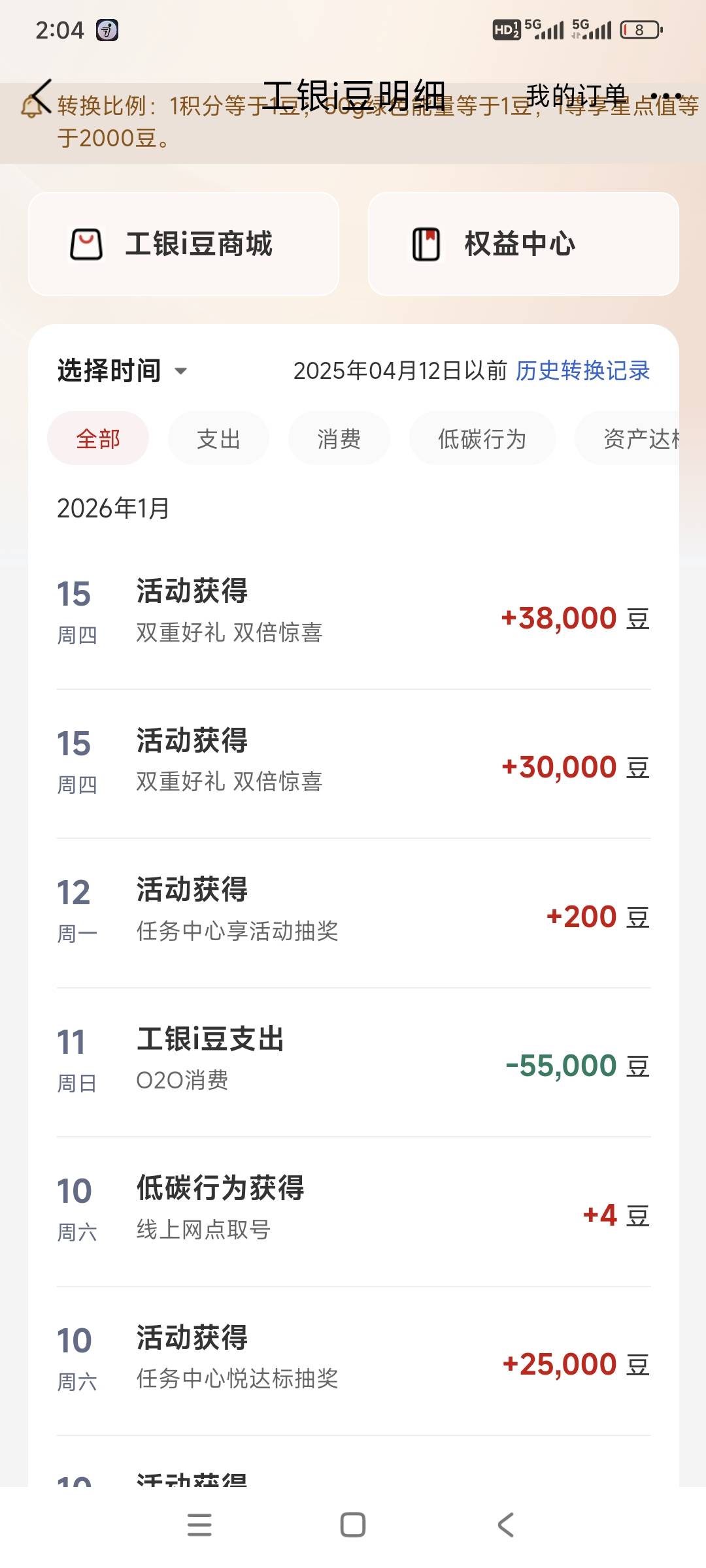706x1568 pixels.
Task: Open the +25,000 豆 任务中心悦达标抽奖 record
Action: 353,1361
